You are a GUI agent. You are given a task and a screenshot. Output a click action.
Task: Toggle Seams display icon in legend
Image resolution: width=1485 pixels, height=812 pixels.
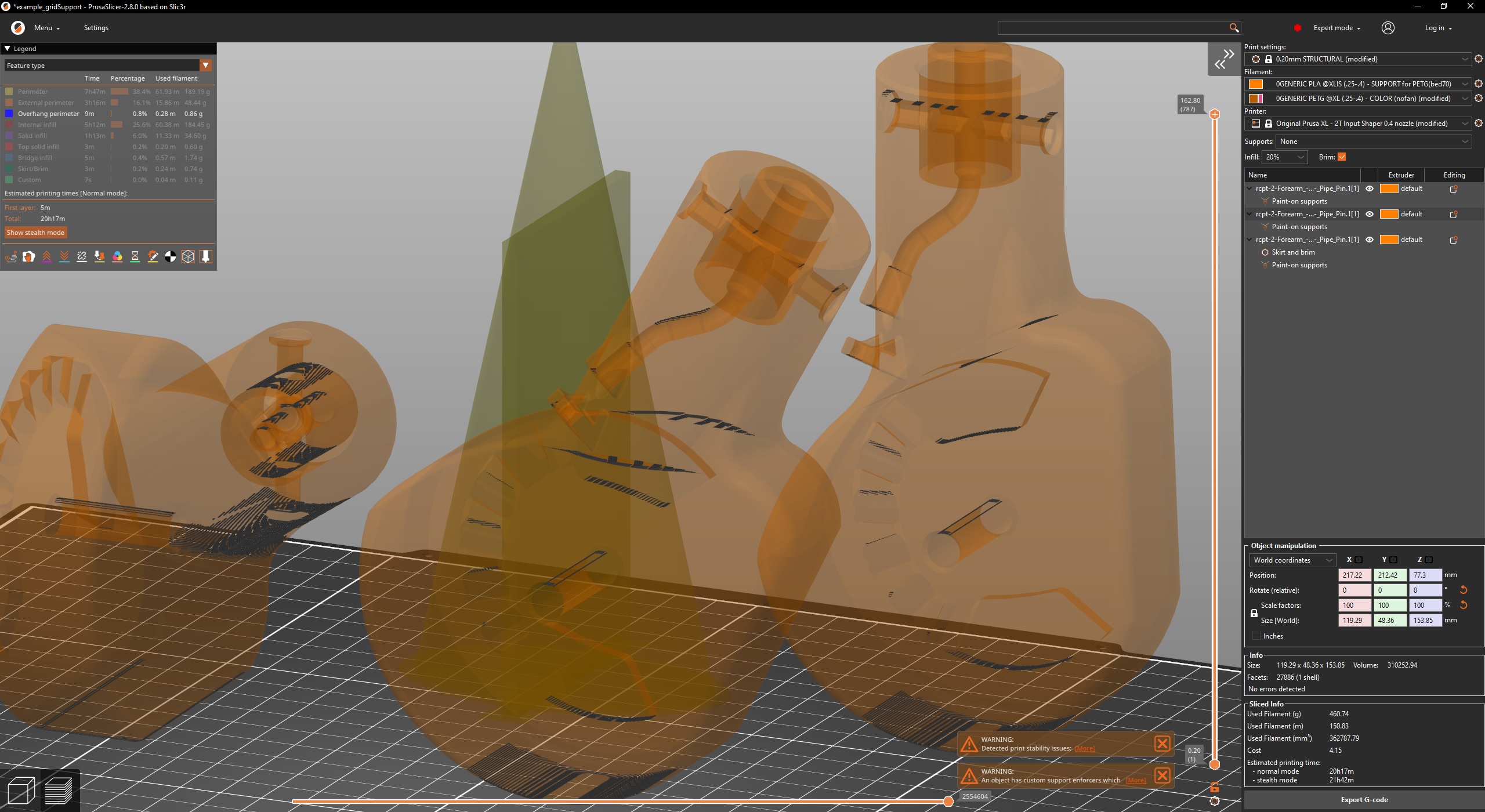tap(82, 256)
